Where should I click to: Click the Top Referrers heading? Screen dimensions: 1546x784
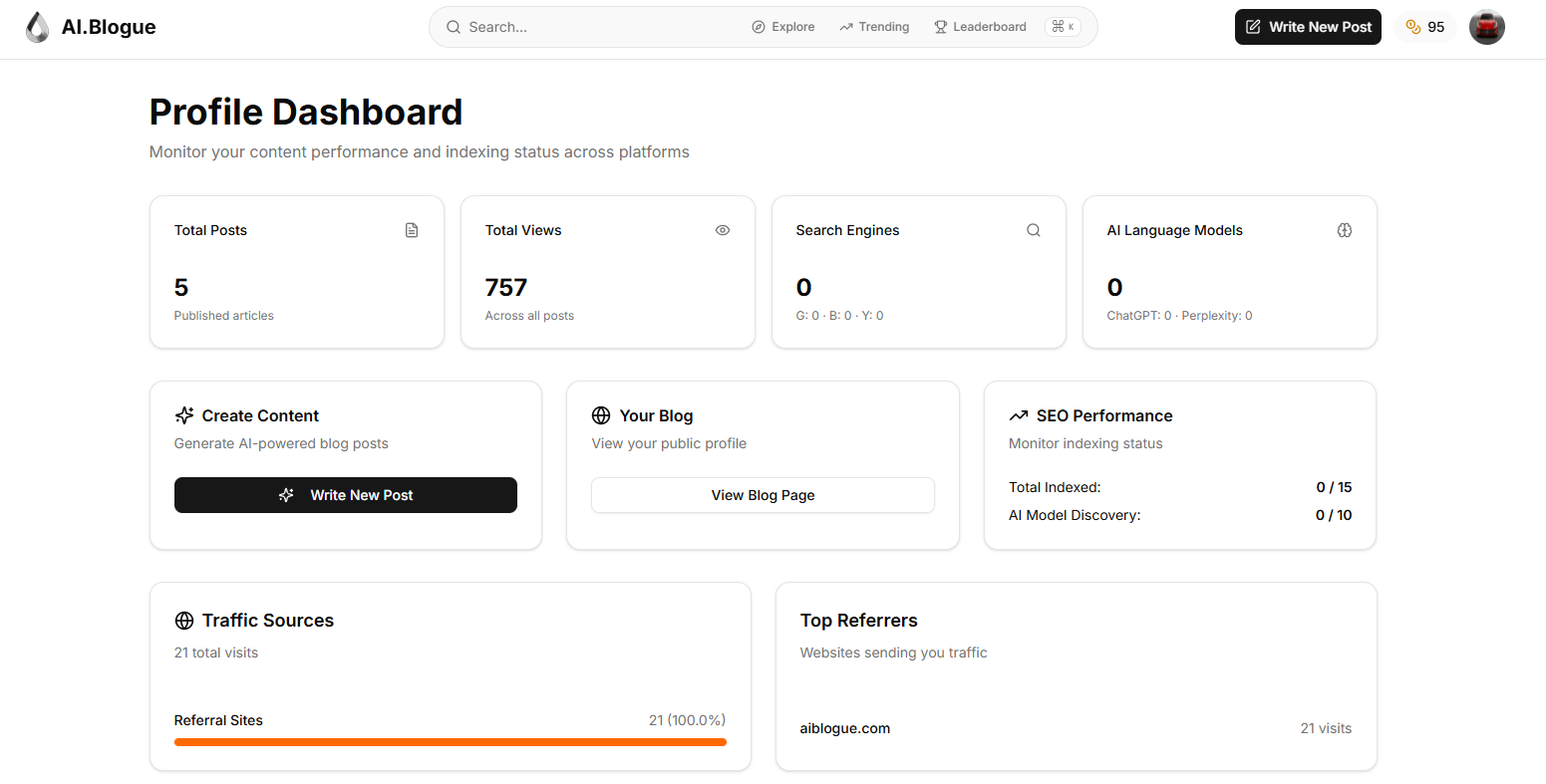[859, 621]
